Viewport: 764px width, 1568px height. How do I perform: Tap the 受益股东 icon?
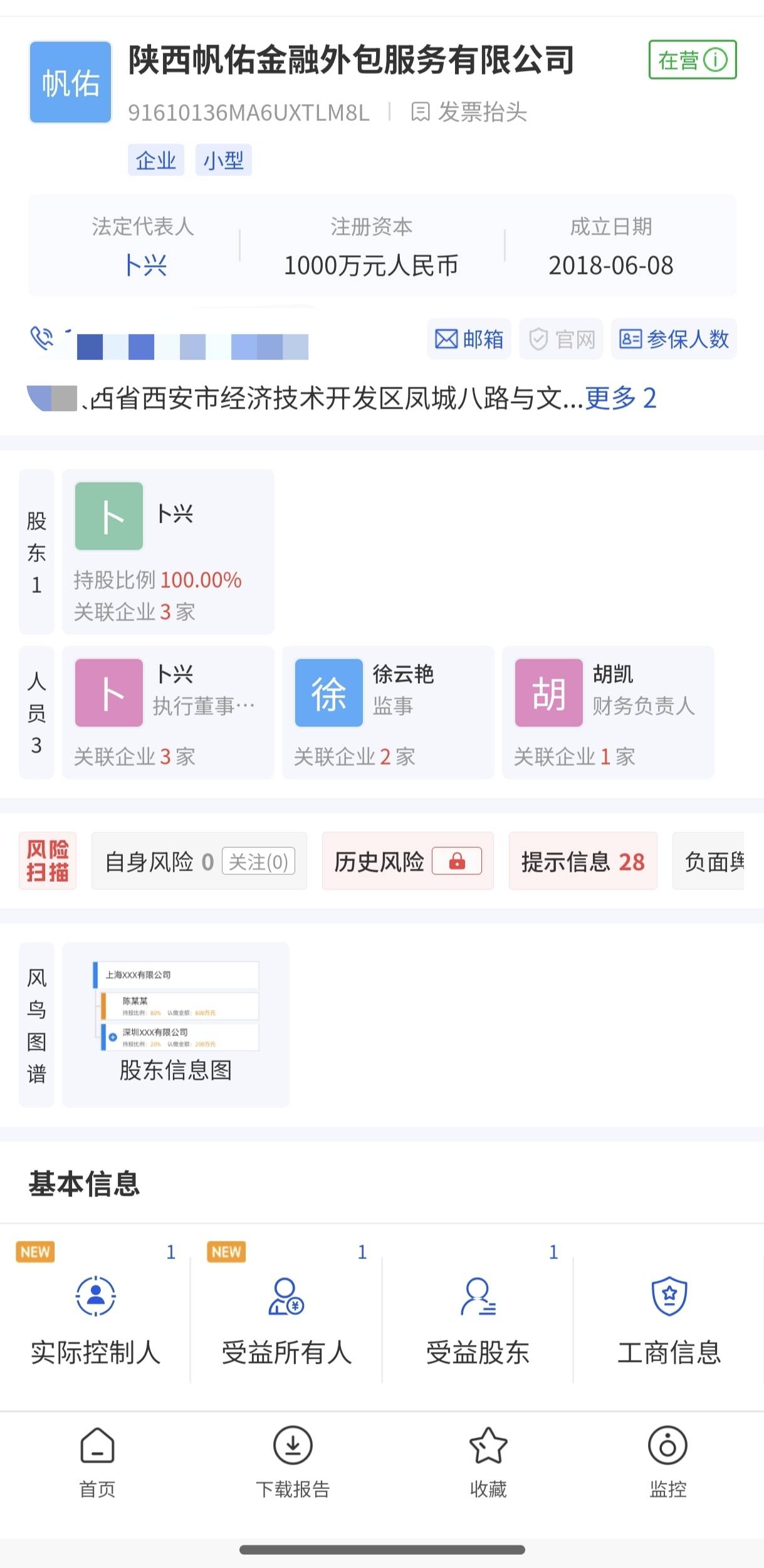point(478,1295)
